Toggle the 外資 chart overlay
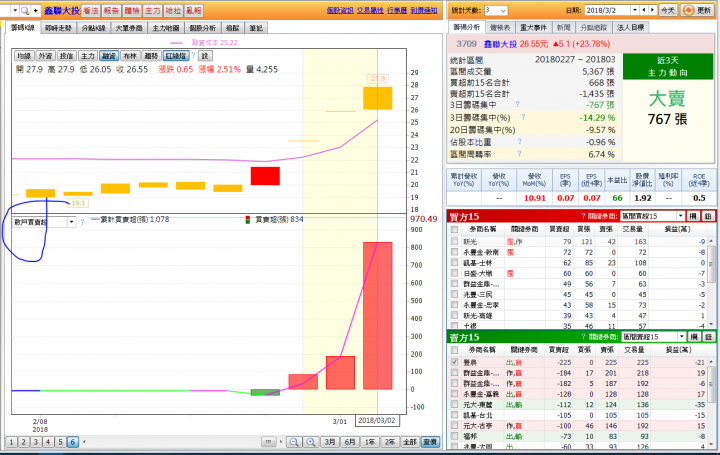The width and height of the screenshot is (720, 455). click(45, 56)
